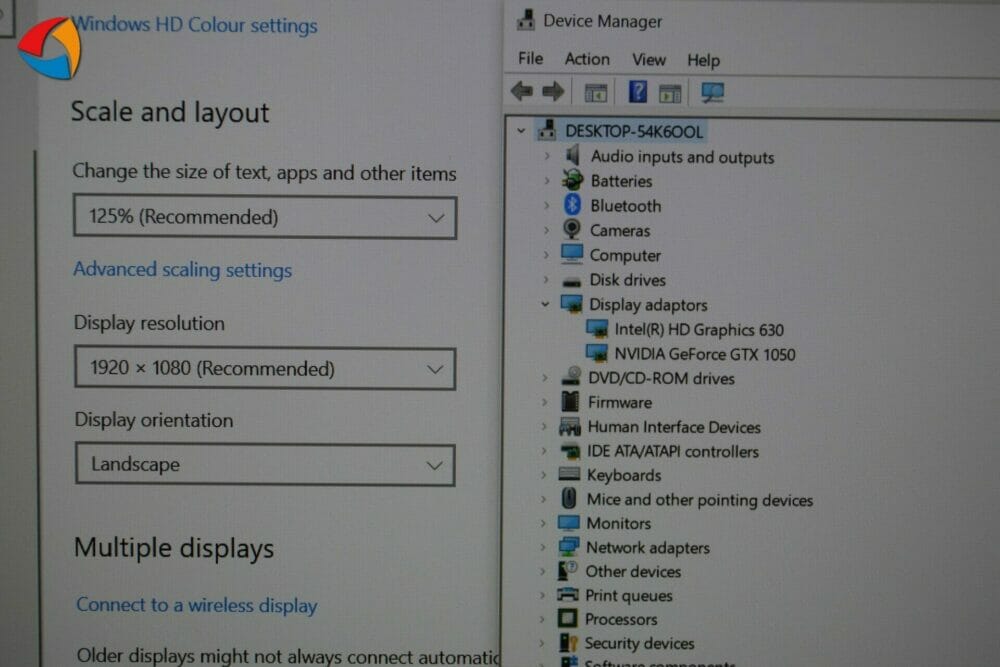Select the Other devices tree row
Viewport: 1000px width, 667px height.
tap(633, 571)
